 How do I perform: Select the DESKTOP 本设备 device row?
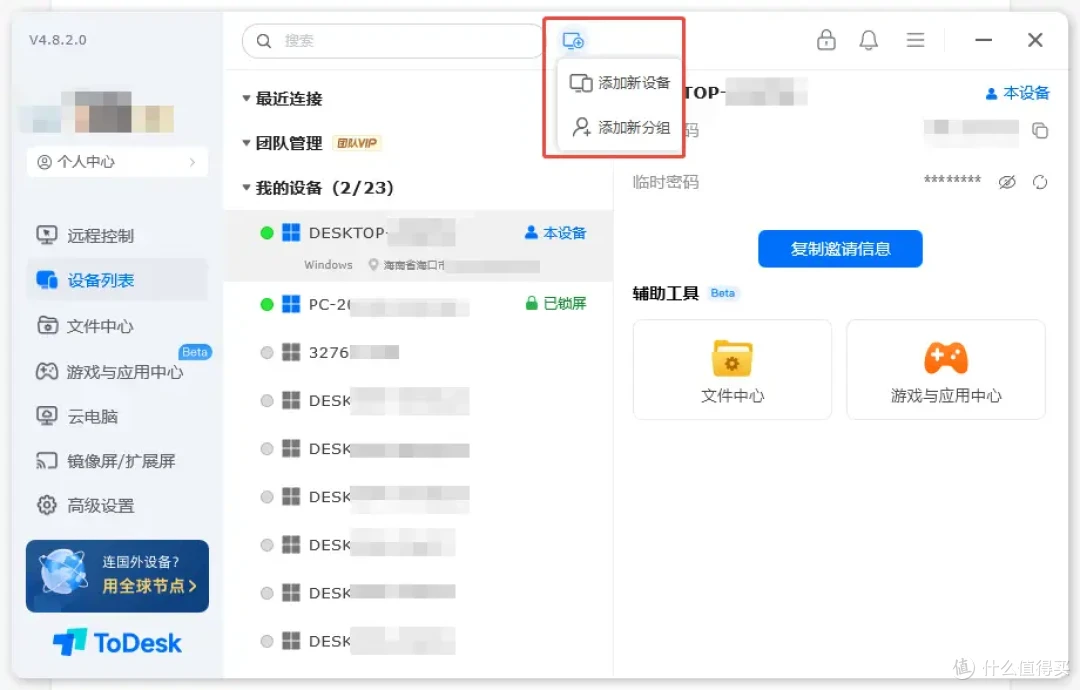(418, 247)
